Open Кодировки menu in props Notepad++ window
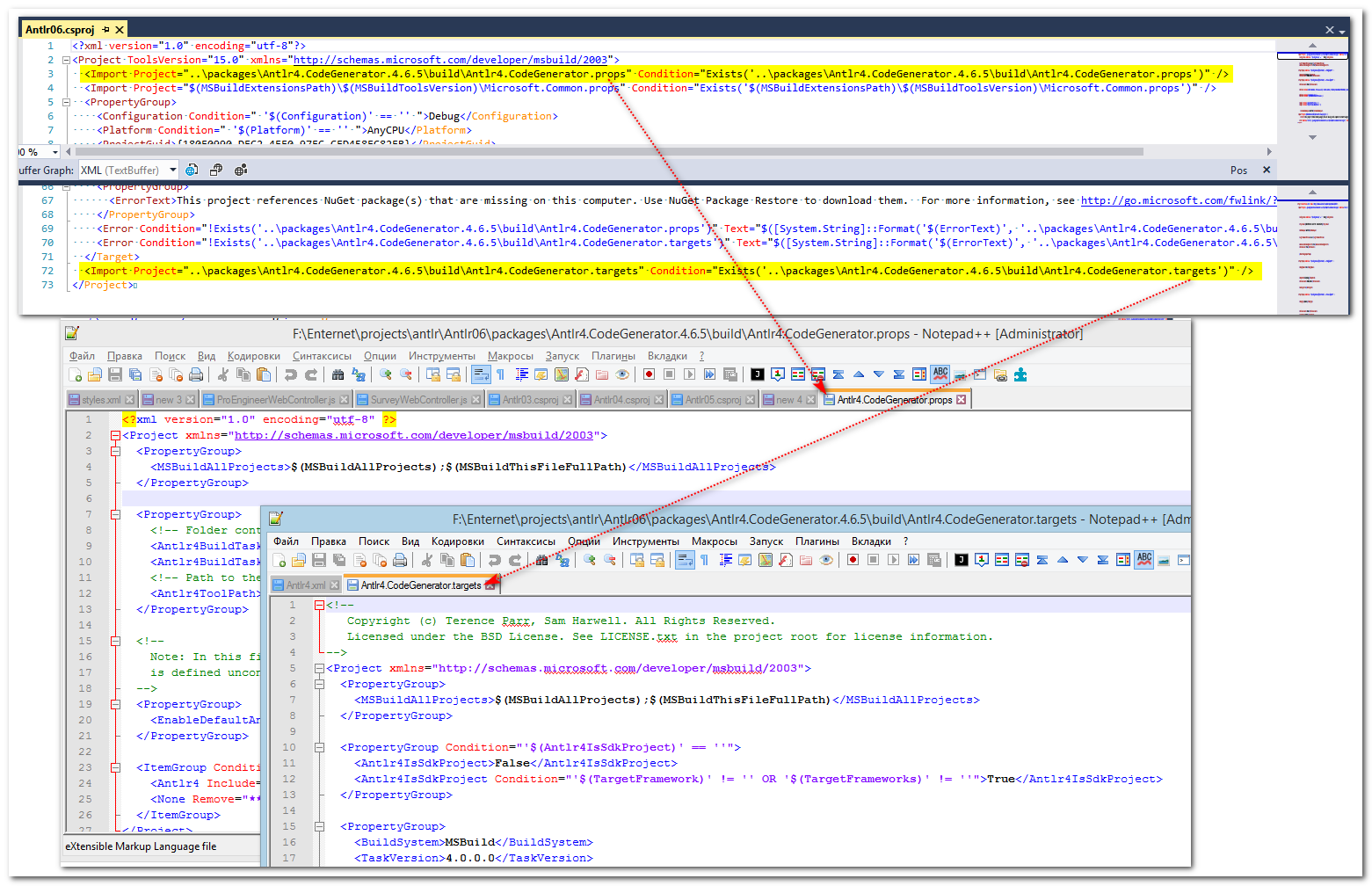 coord(253,356)
